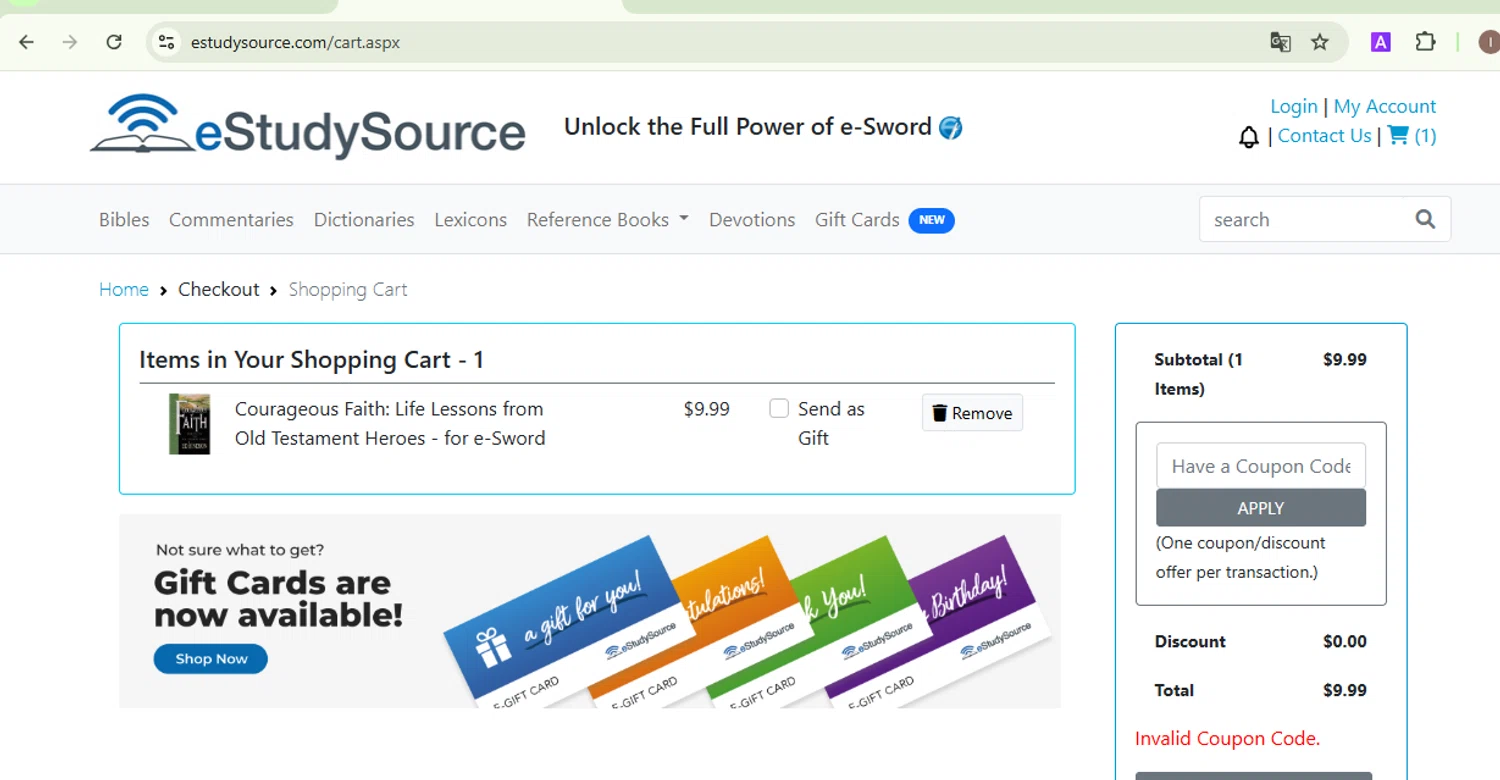Select the Invalid Coupon Code. message
This screenshot has width=1500, height=780.
click(x=1227, y=739)
